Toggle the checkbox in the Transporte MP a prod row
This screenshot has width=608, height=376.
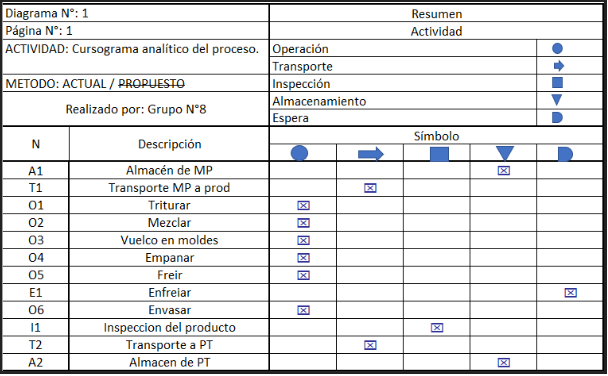click(x=370, y=188)
